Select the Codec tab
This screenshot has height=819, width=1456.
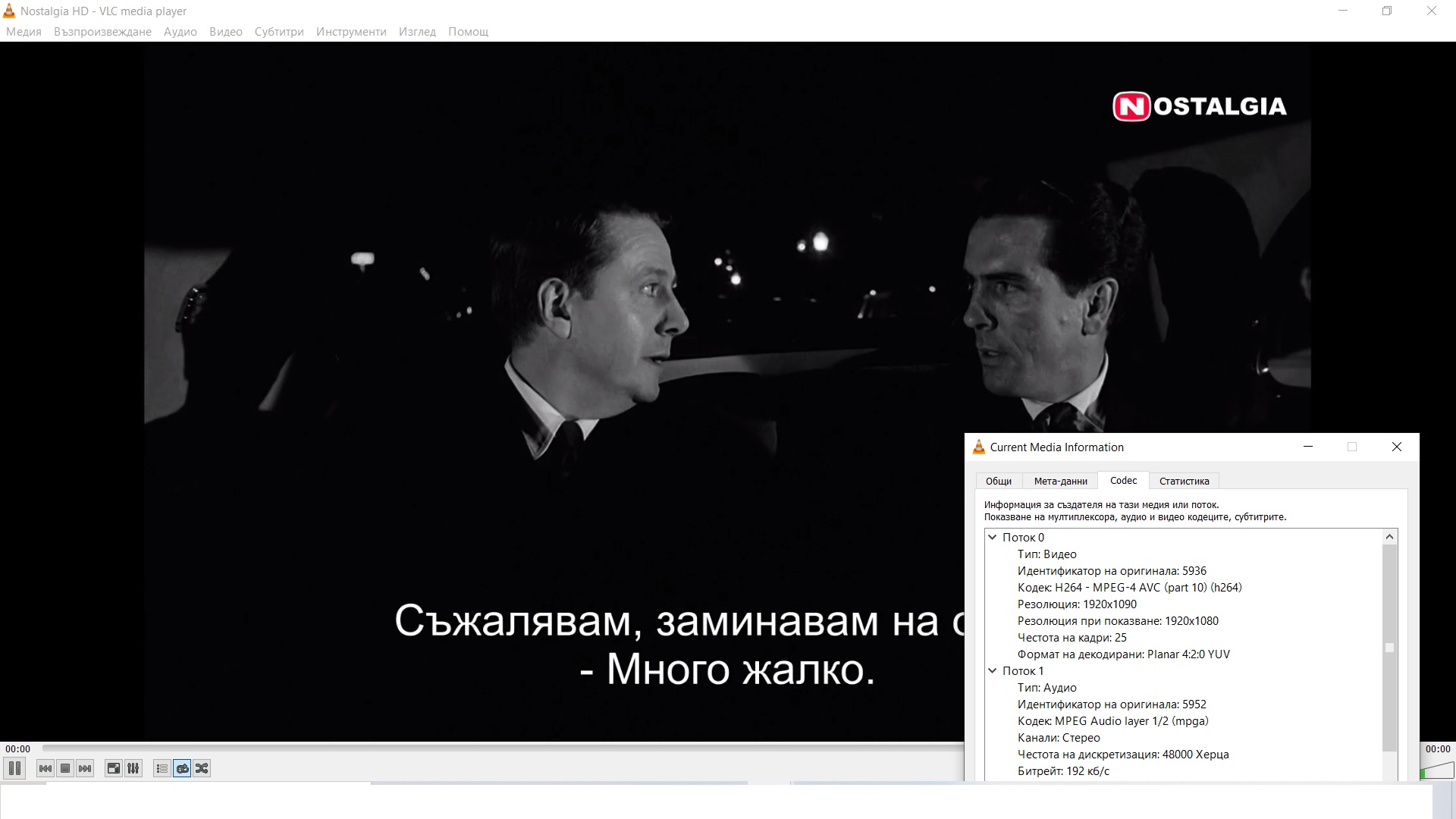click(1123, 480)
